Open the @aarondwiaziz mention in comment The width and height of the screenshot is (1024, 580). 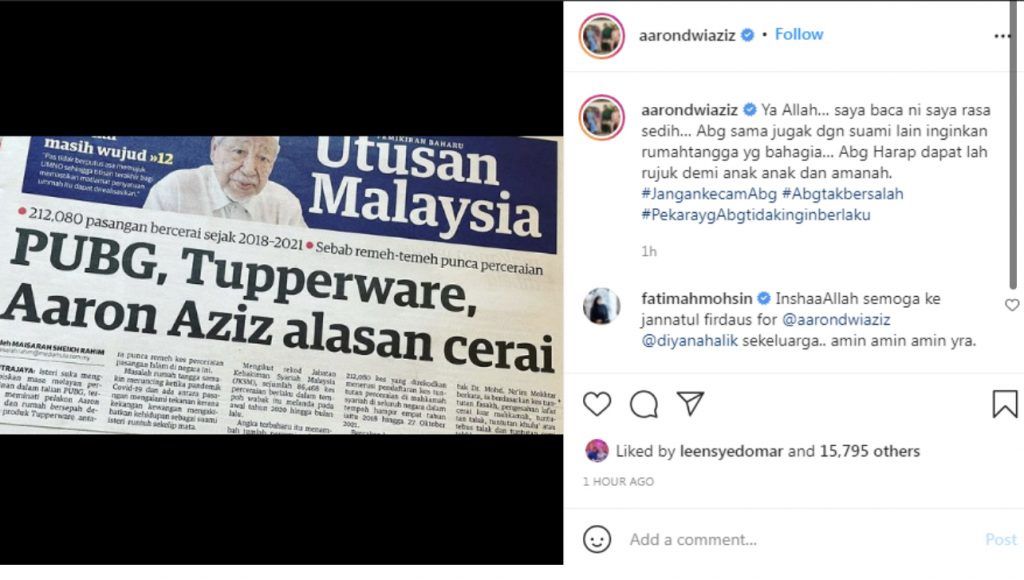pyautogui.click(x=836, y=320)
